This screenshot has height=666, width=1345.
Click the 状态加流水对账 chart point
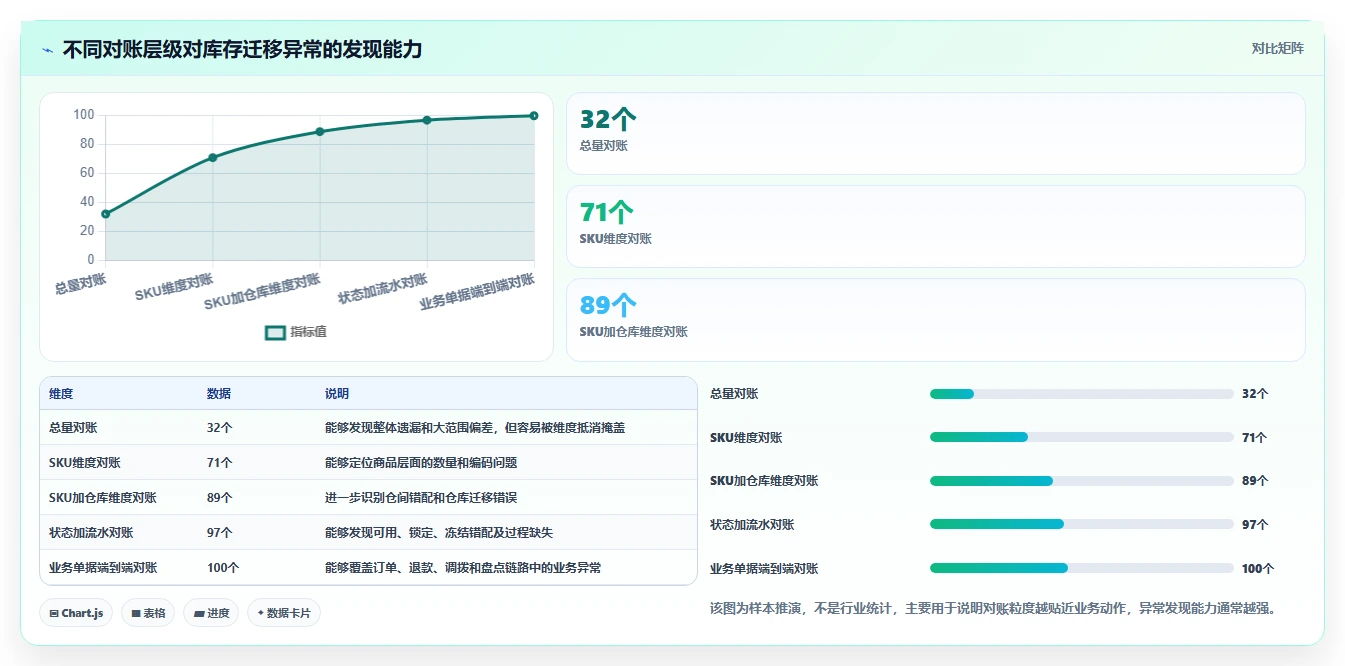[427, 120]
